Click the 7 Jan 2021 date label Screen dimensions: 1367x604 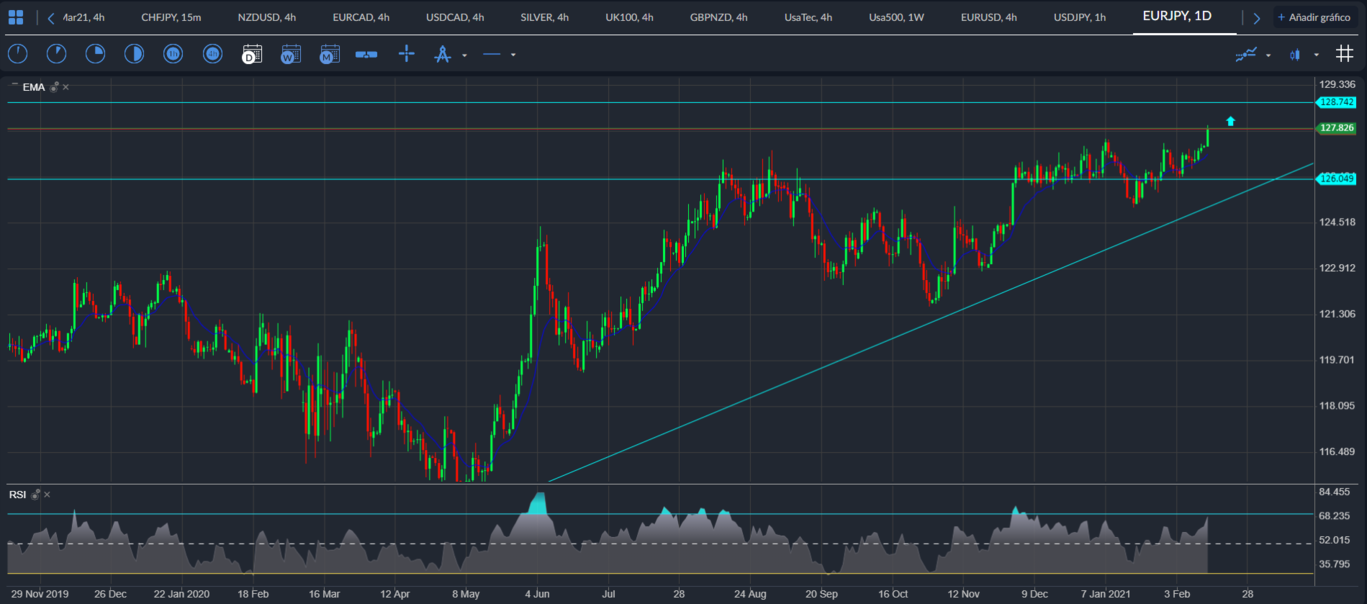coord(1105,593)
